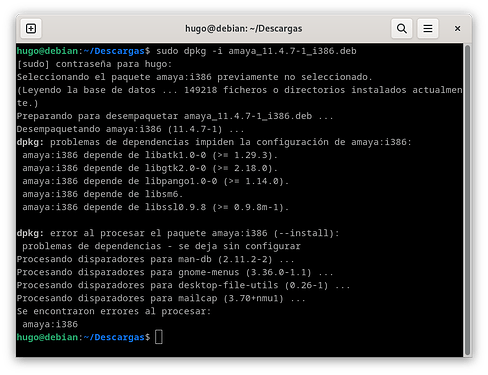Click the libssl0.9.8 dependency line
488x375 pixels.
click(x=155, y=207)
